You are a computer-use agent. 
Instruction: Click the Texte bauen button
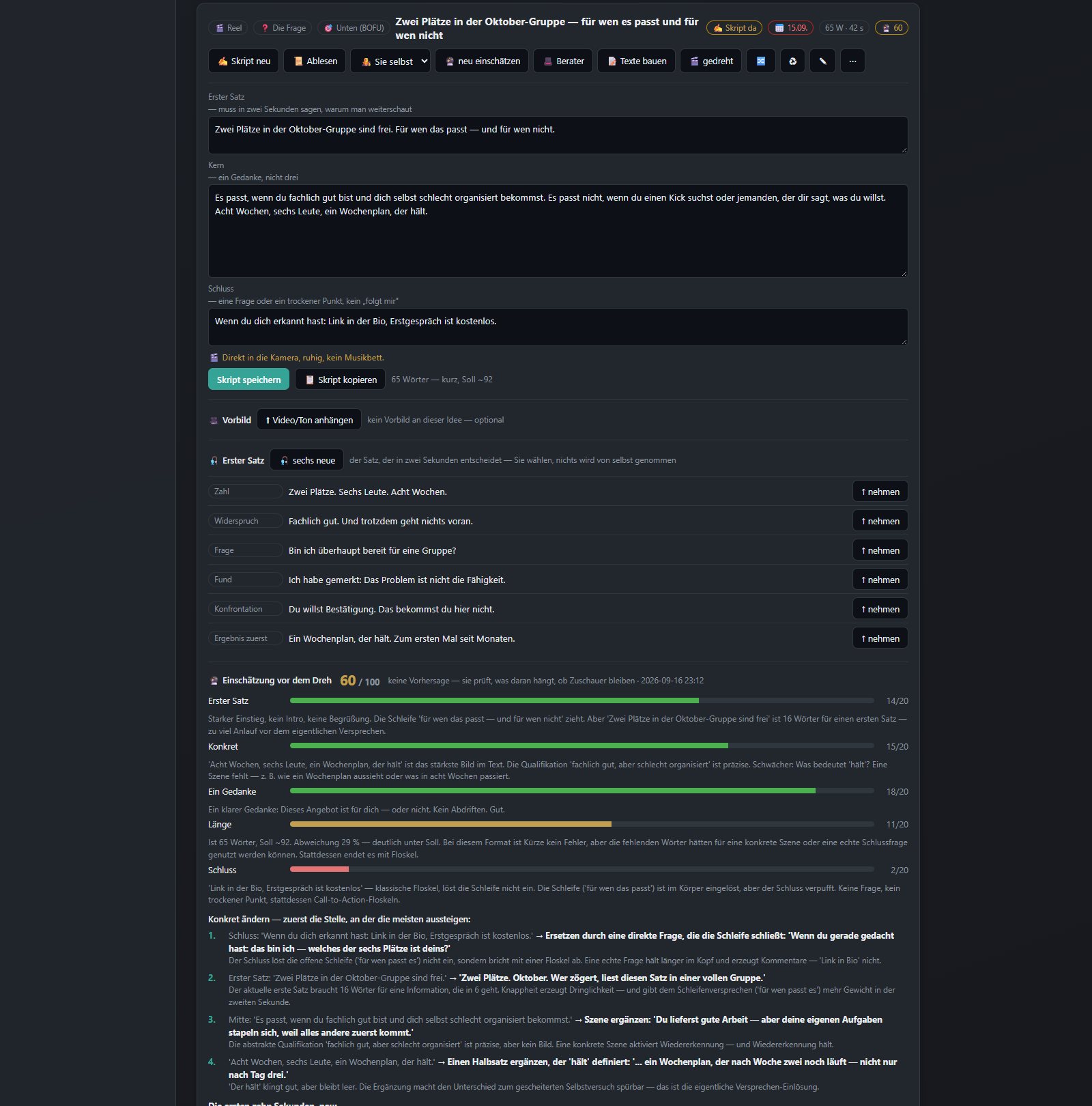636,61
